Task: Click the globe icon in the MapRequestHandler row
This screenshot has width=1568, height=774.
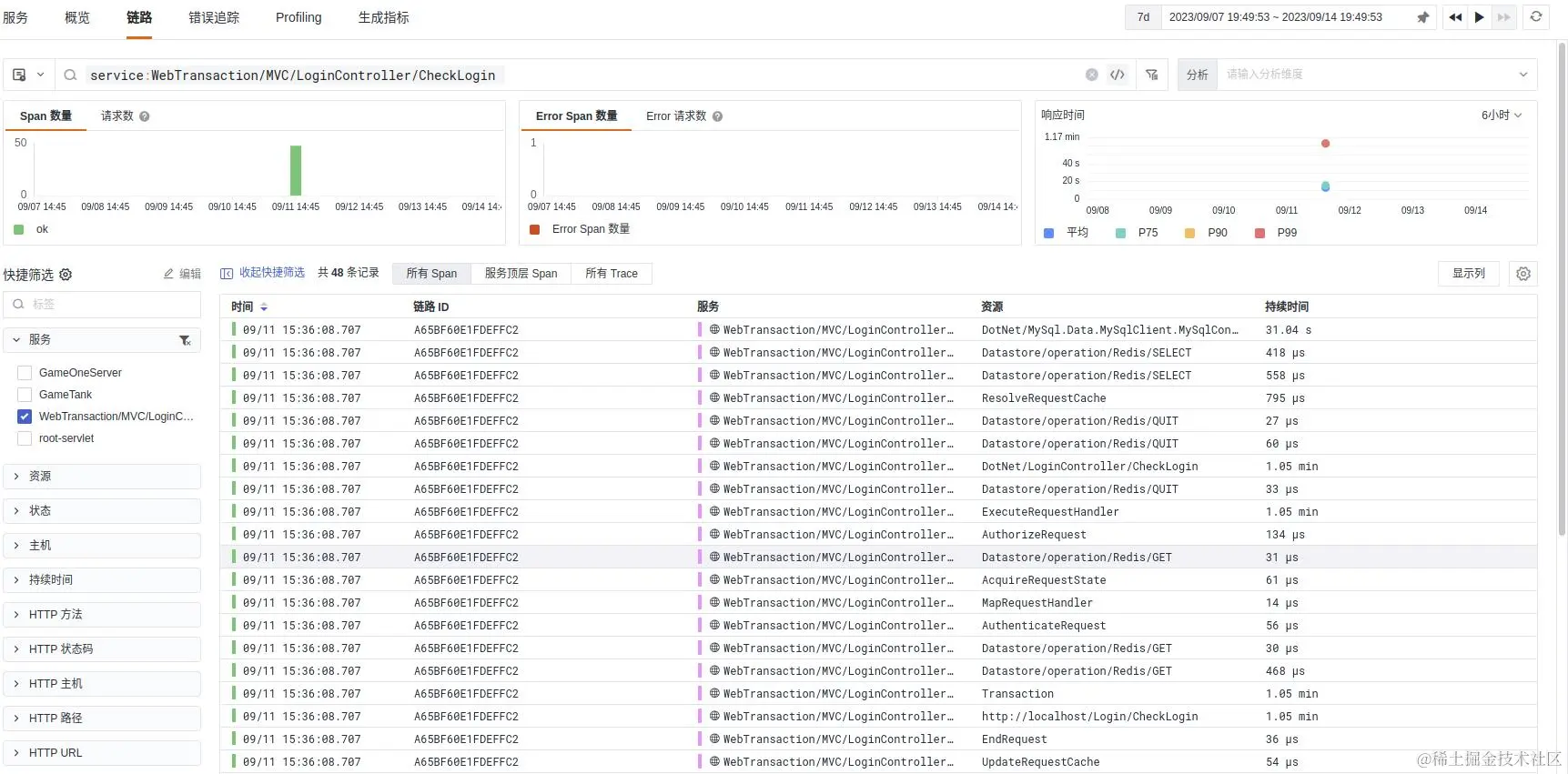Action: [x=715, y=603]
